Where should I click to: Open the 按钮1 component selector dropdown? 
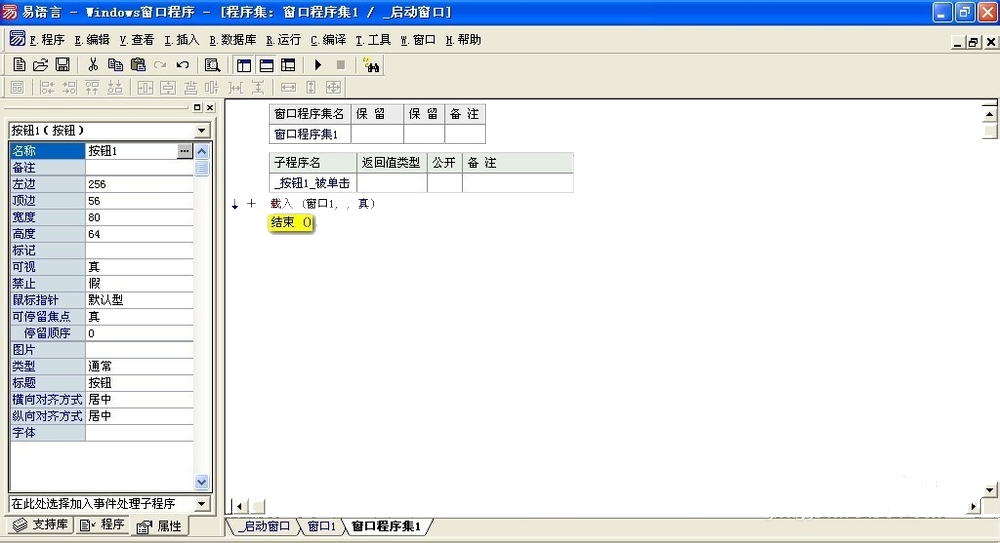[x=201, y=130]
